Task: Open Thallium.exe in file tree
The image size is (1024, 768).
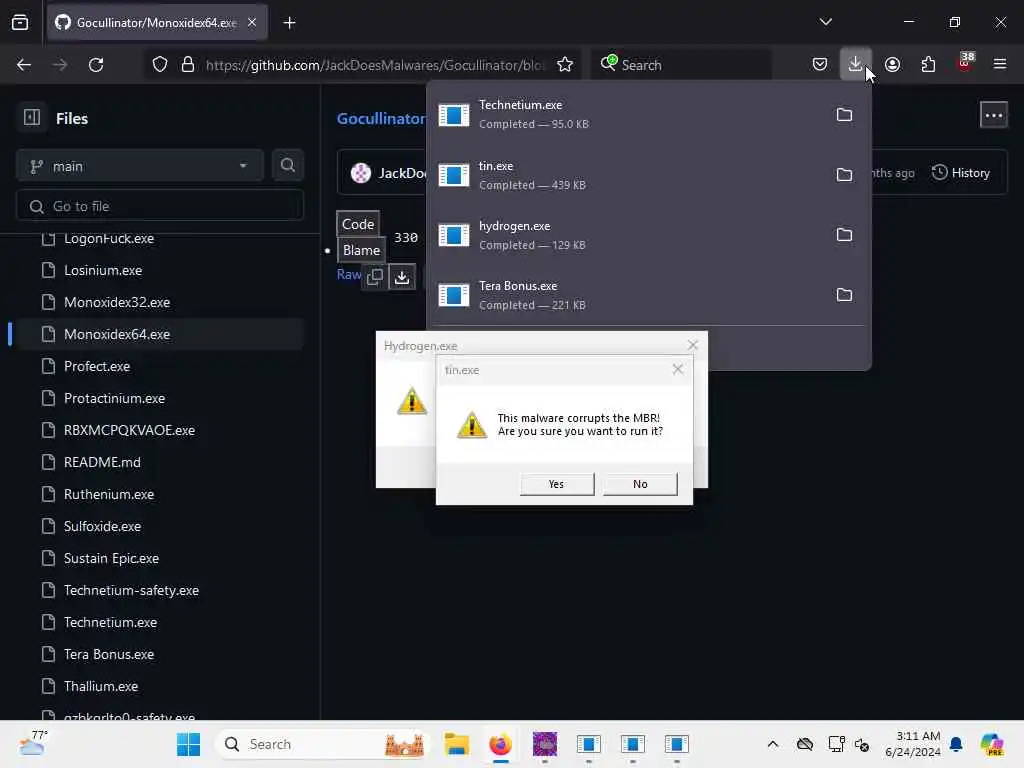Action: 101,686
